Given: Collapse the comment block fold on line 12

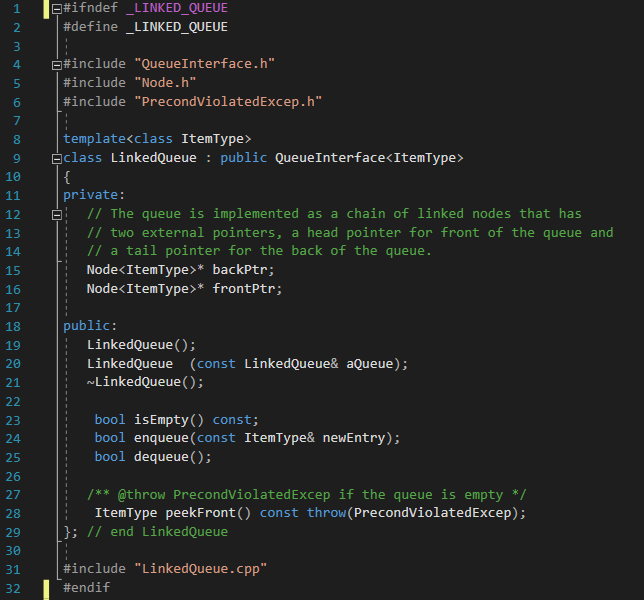Looking at the screenshot, I should click(x=57, y=215).
